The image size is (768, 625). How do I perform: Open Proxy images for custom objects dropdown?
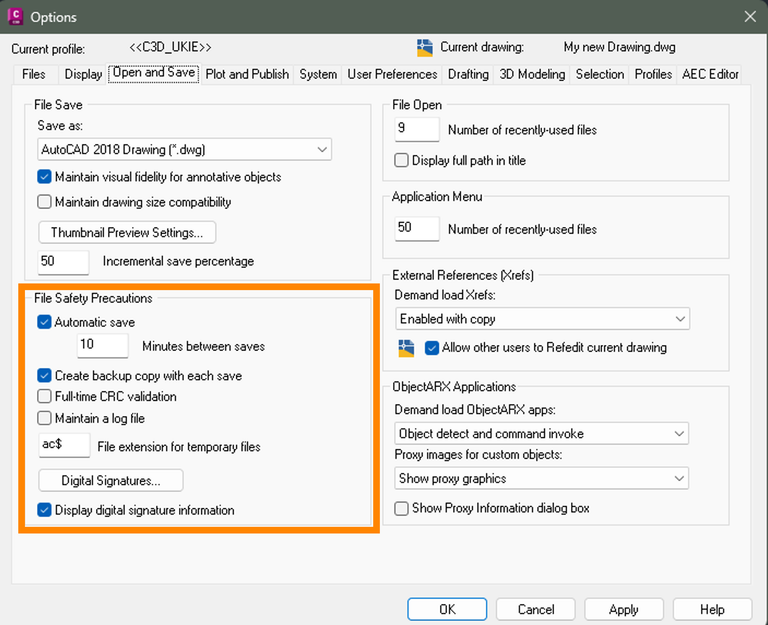(x=542, y=479)
